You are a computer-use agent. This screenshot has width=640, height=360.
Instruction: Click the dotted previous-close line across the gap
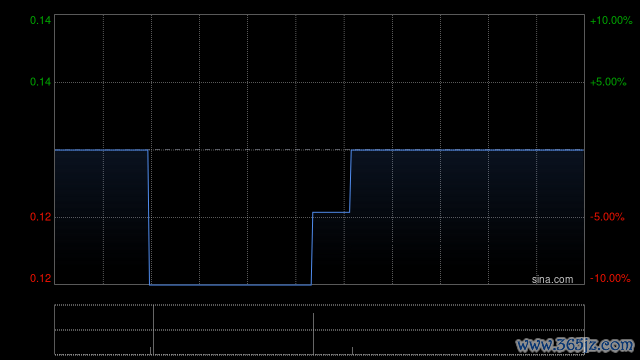point(250,150)
